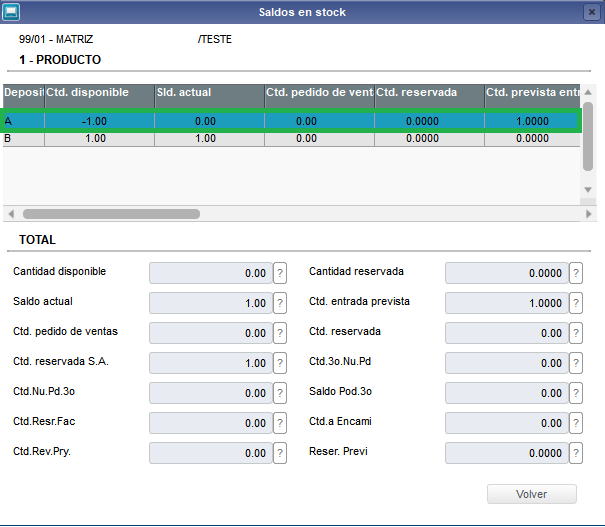Screen dimensions: 605x527
Task: Open help for Ctd.3o.Nu.Pd field
Action: click(x=576, y=363)
